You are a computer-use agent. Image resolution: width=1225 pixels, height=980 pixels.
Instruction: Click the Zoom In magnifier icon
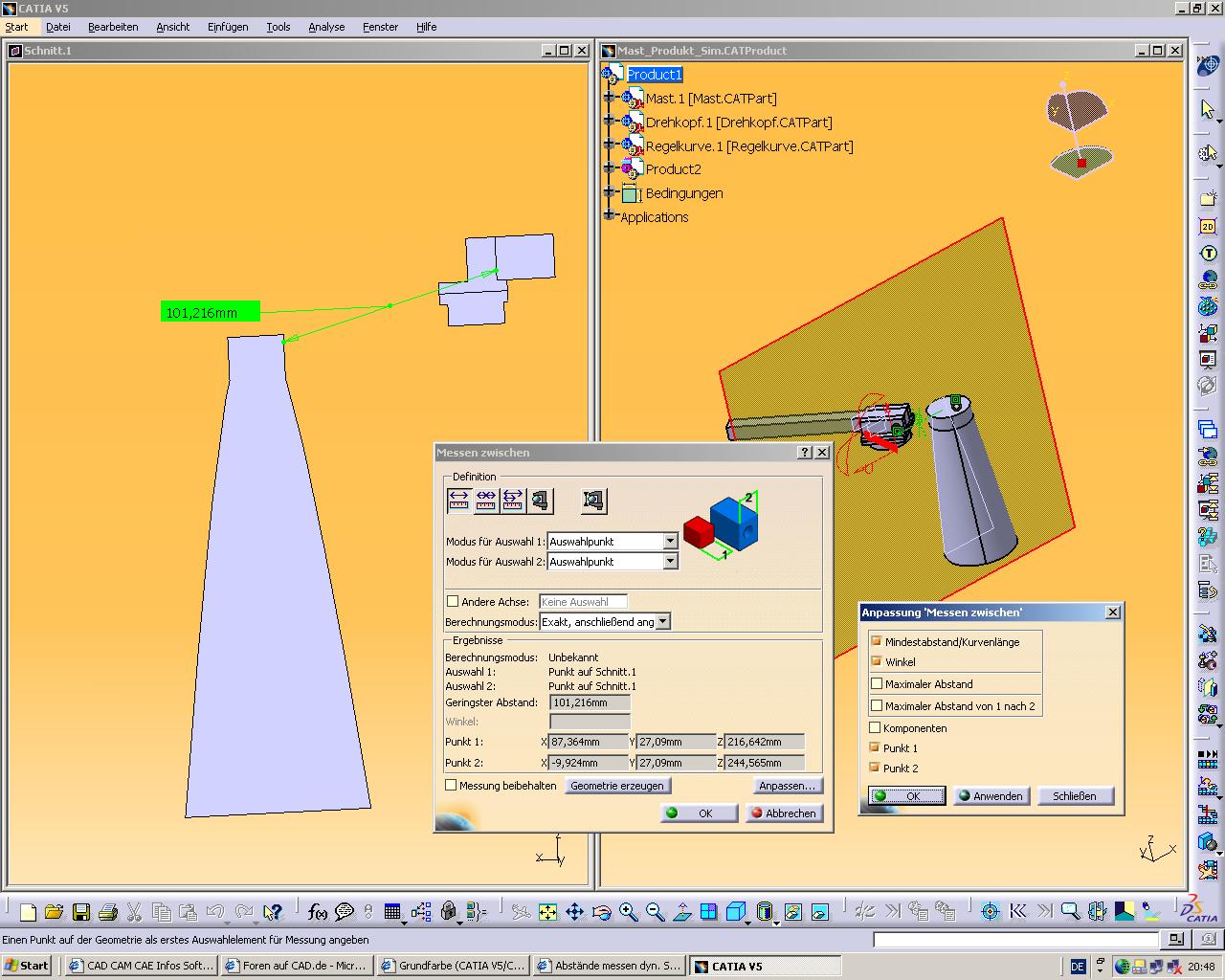click(x=628, y=912)
